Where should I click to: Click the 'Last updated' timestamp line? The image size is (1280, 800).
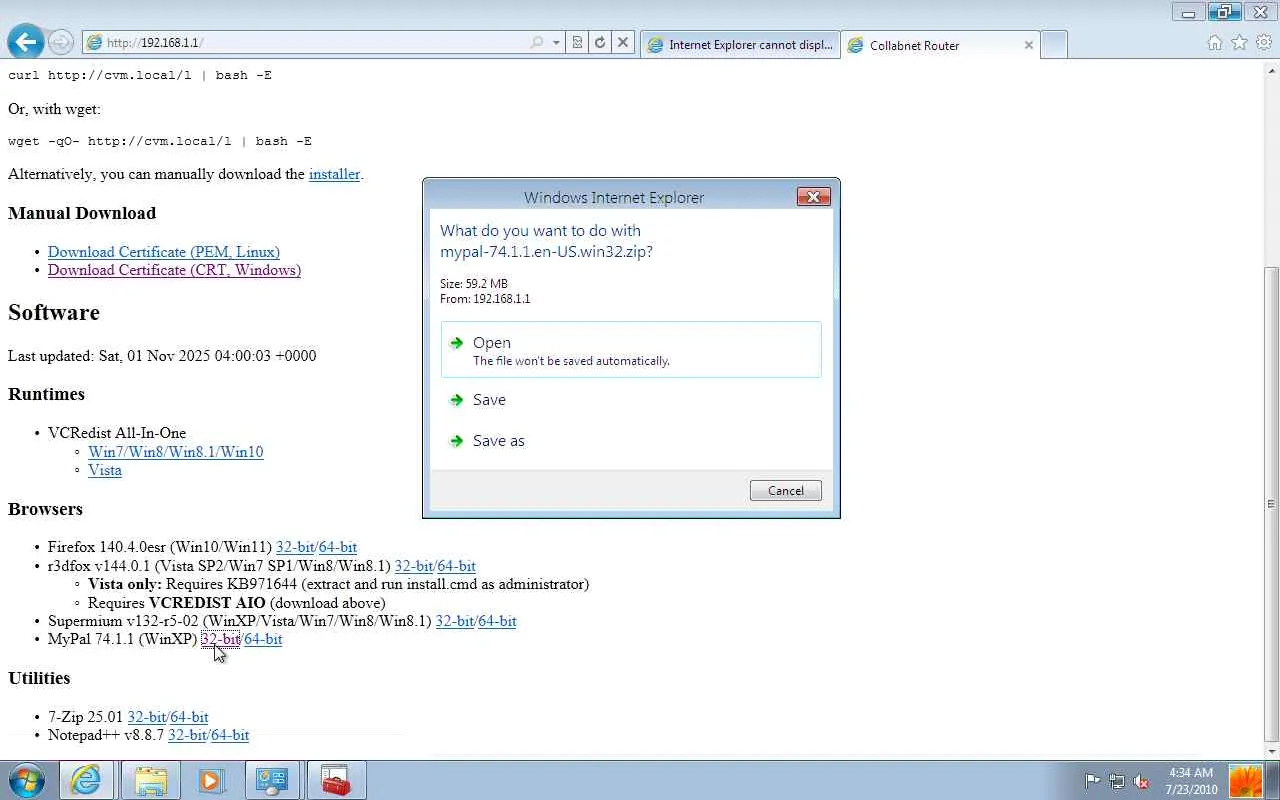point(162,356)
